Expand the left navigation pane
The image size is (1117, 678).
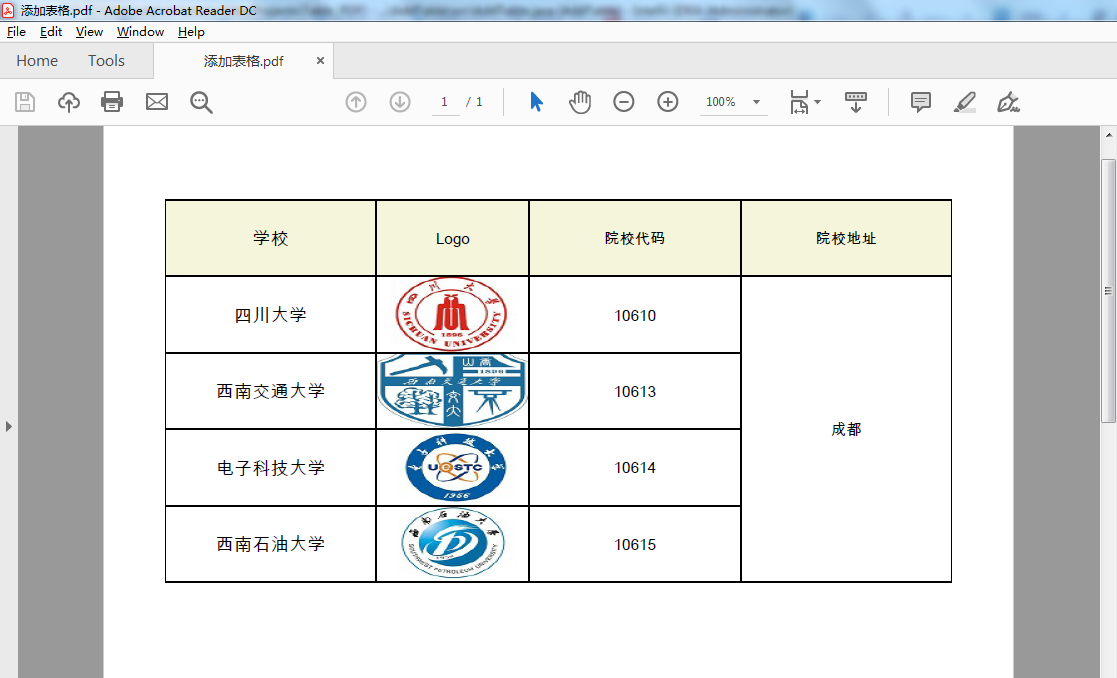[x=9, y=427]
